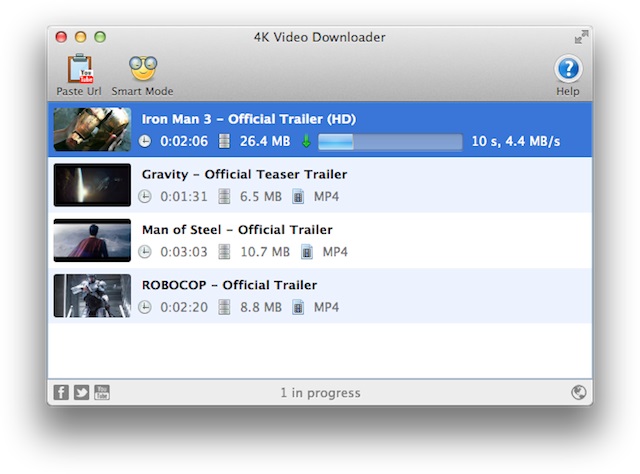Open Help question mark icon
The height and width of the screenshot is (474, 640).
point(568,69)
